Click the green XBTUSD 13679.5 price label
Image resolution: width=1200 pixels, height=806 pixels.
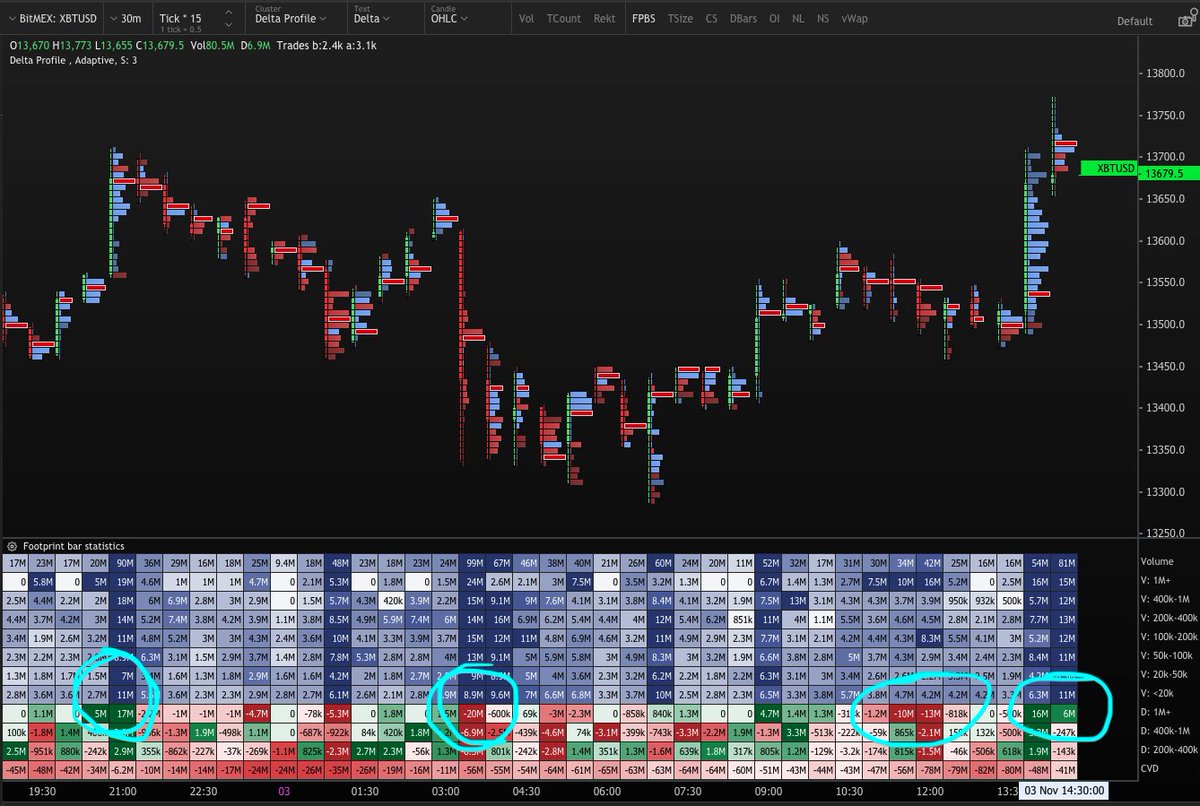(x=1139, y=172)
